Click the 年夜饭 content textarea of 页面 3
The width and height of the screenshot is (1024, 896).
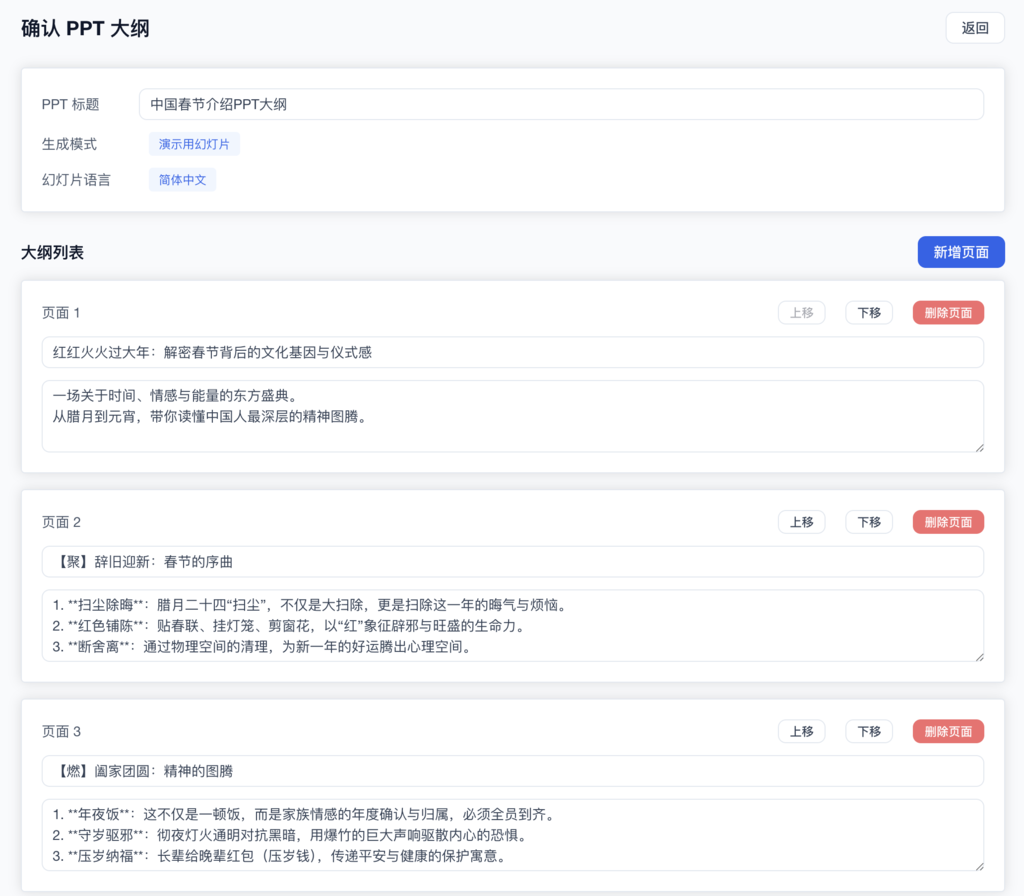point(512,834)
